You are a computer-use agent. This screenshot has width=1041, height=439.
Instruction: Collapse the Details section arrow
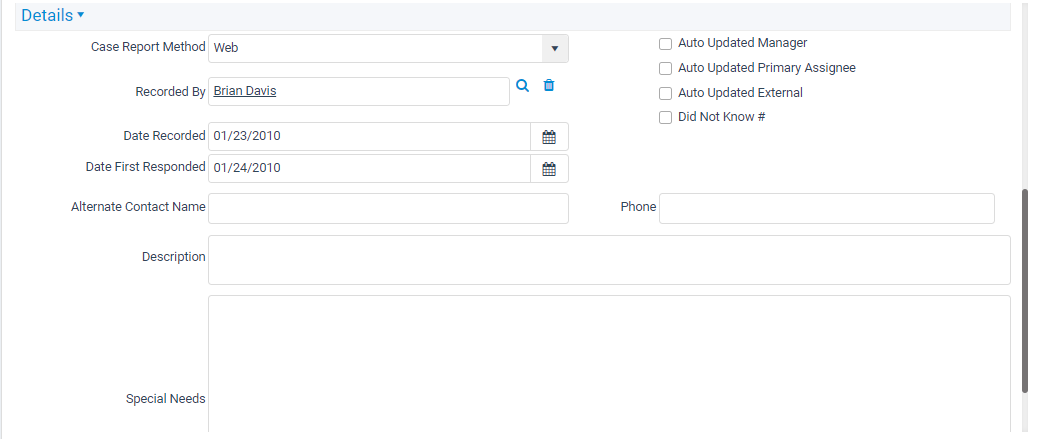coord(81,15)
